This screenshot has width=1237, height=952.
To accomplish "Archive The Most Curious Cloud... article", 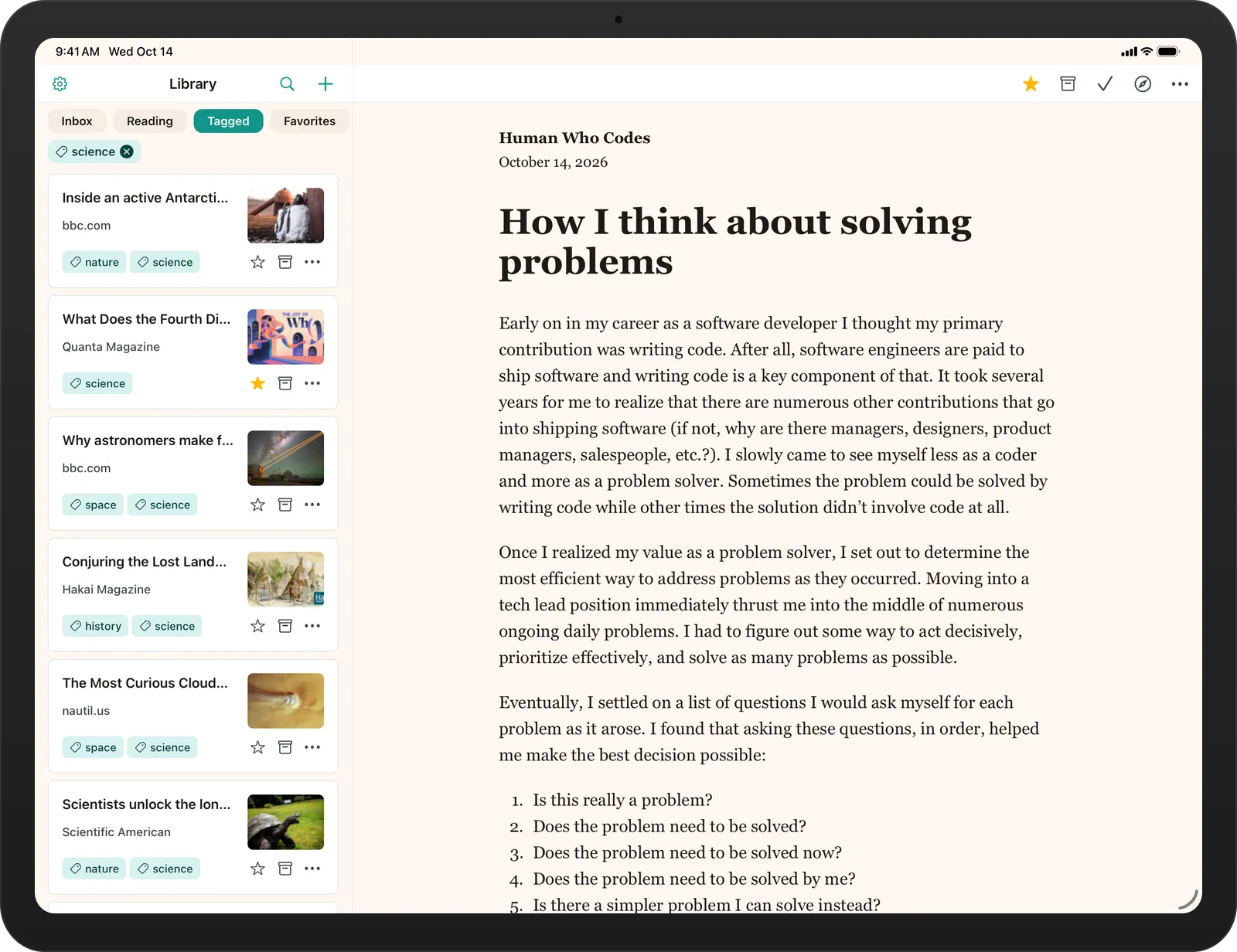I will point(285,747).
